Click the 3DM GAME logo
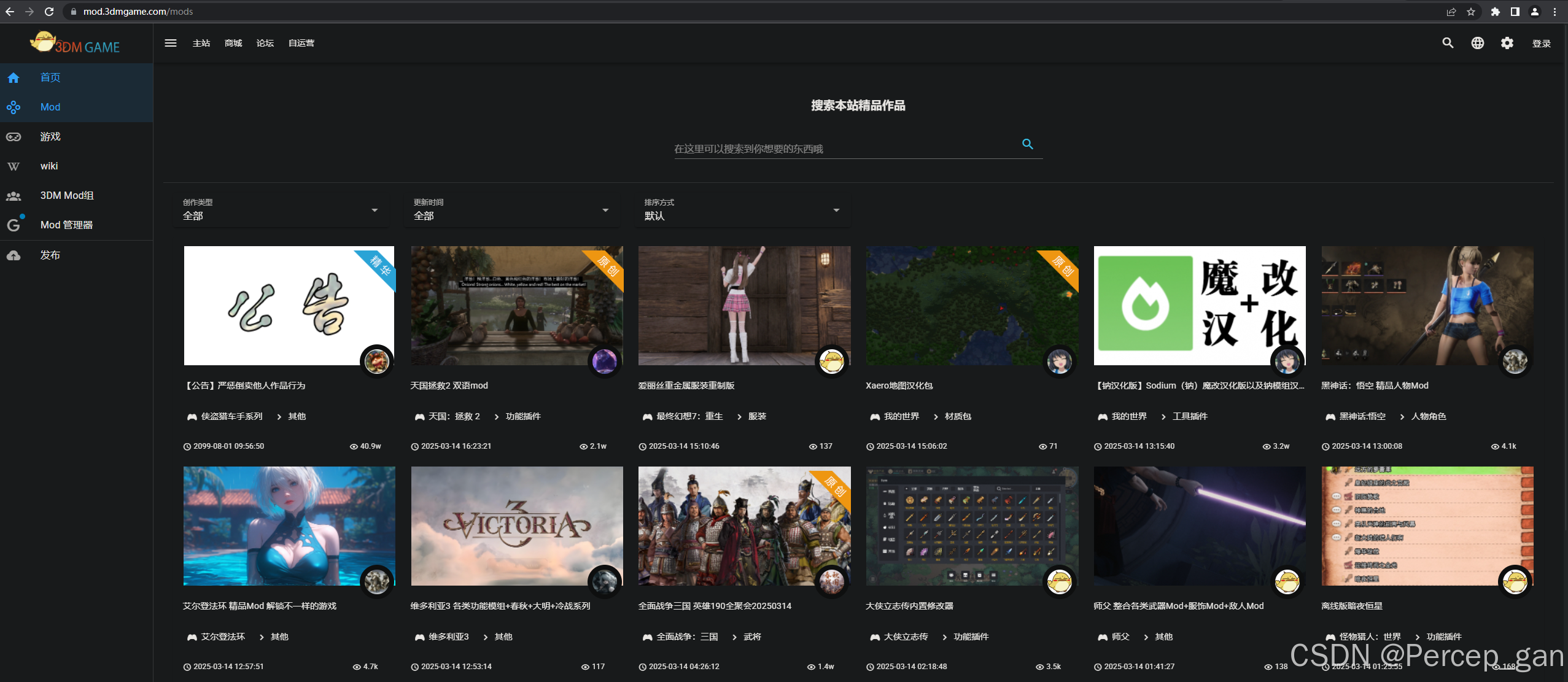The height and width of the screenshot is (682, 1568). [76, 43]
